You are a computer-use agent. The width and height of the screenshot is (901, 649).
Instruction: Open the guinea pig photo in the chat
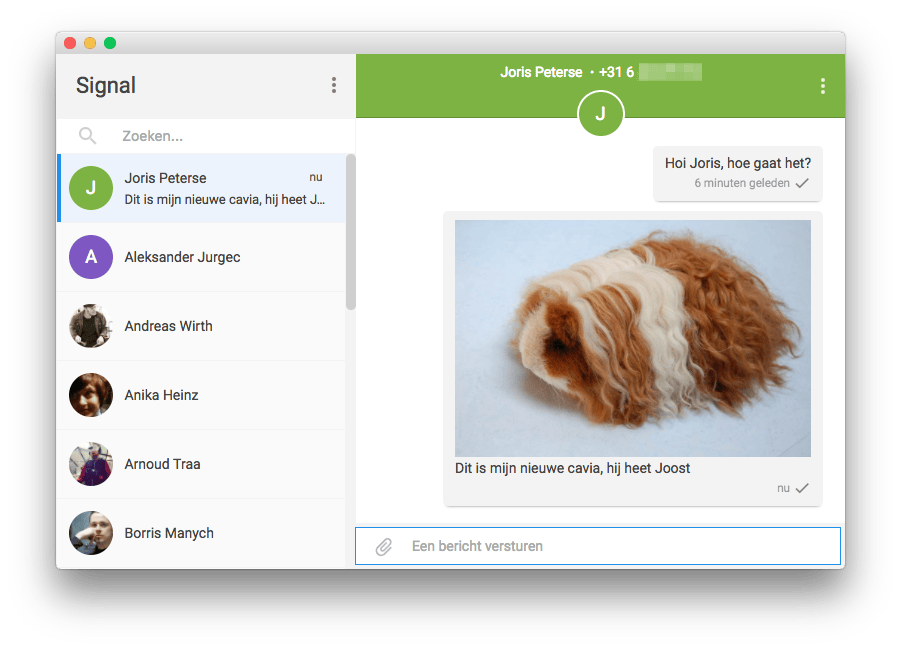tap(632, 338)
